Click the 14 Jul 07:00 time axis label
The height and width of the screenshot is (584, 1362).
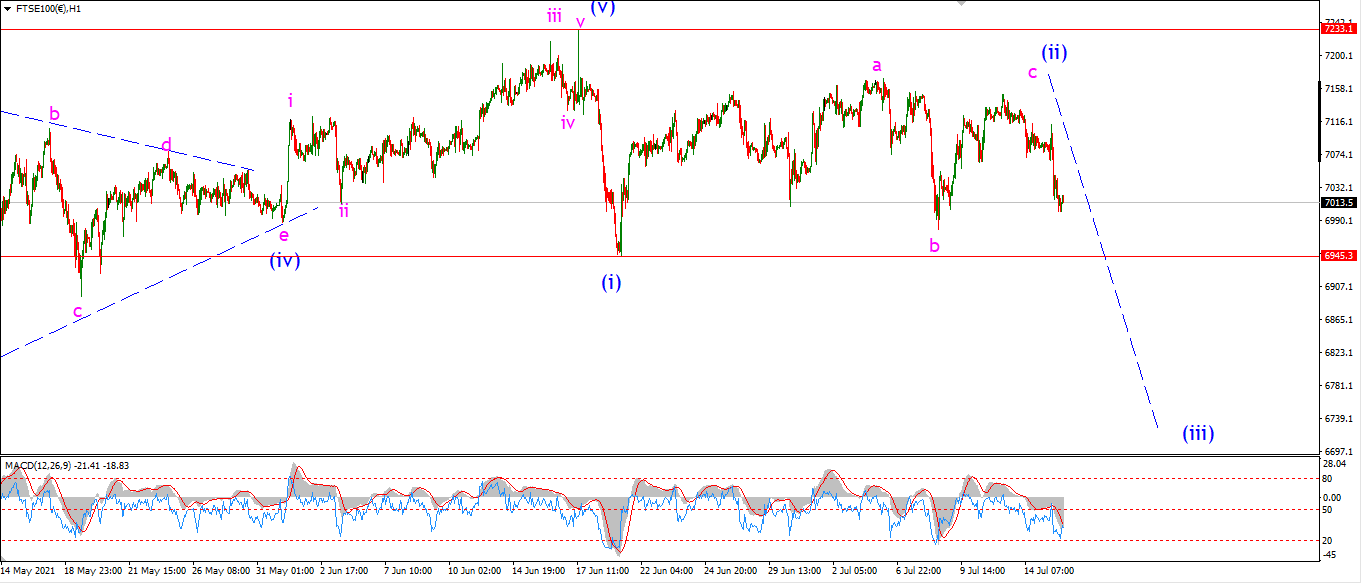pos(1051,571)
